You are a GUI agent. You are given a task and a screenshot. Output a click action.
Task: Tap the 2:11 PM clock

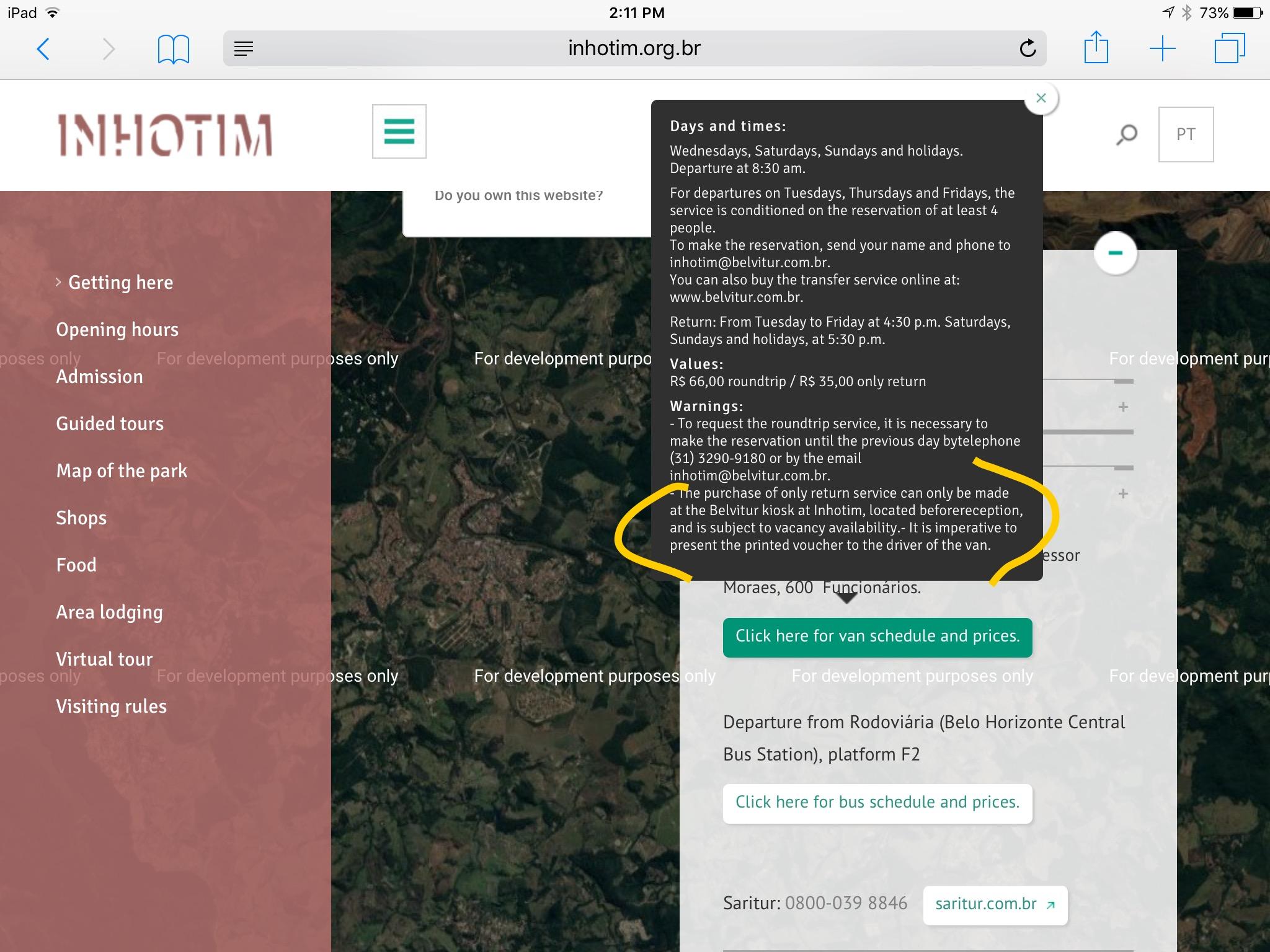[637, 13]
